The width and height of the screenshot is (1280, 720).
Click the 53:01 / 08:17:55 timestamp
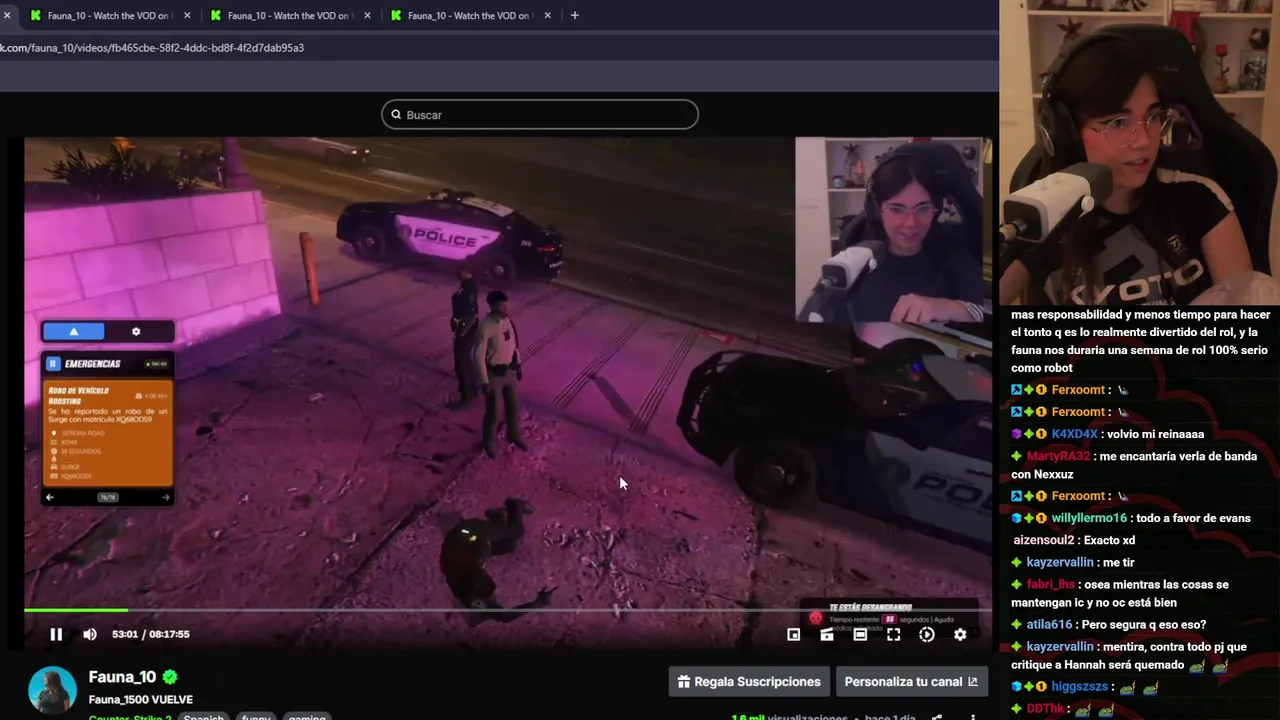pos(151,634)
